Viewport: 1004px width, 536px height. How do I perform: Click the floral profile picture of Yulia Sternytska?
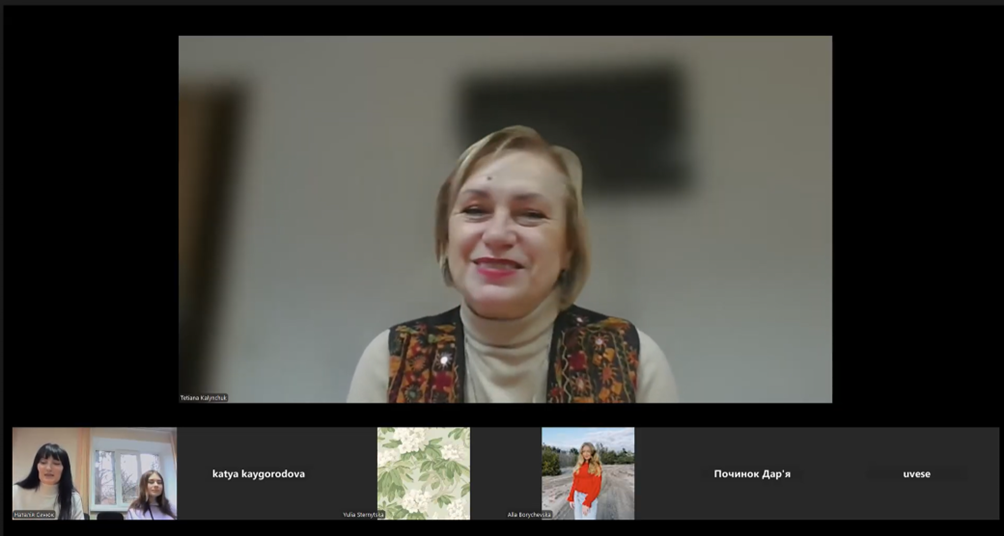point(423,470)
